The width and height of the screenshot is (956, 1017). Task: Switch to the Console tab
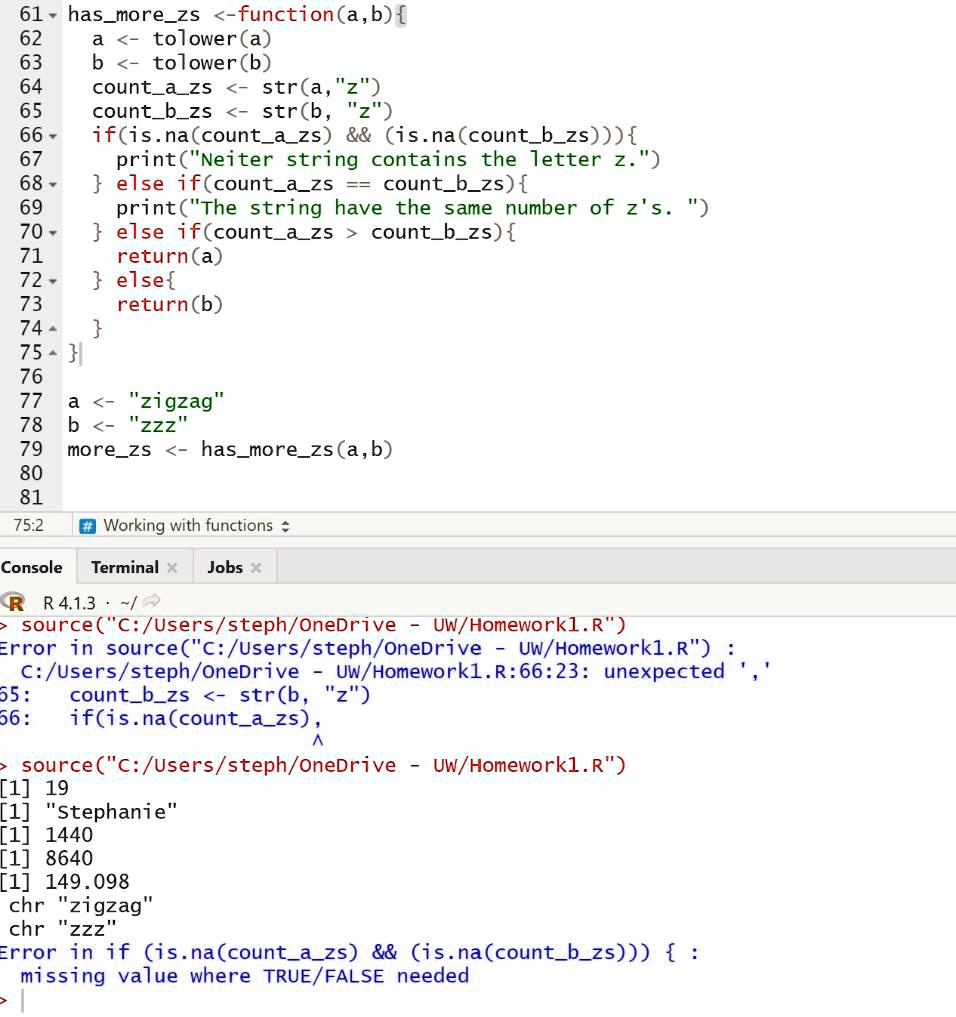tap(32, 568)
